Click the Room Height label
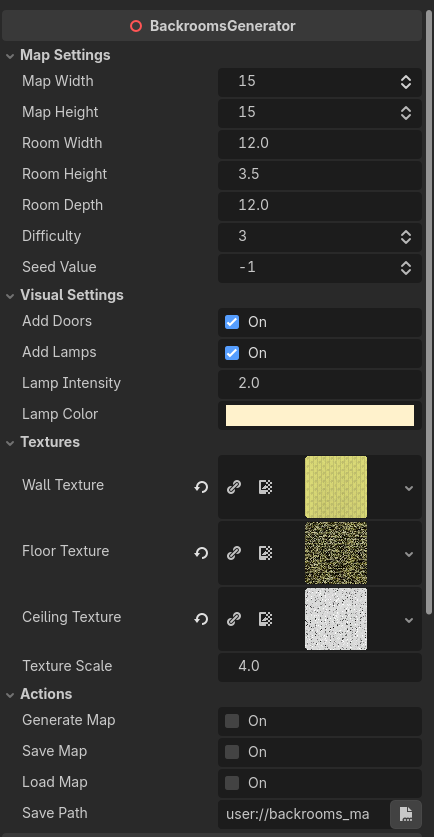The height and width of the screenshot is (837, 434). pos(65,174)
